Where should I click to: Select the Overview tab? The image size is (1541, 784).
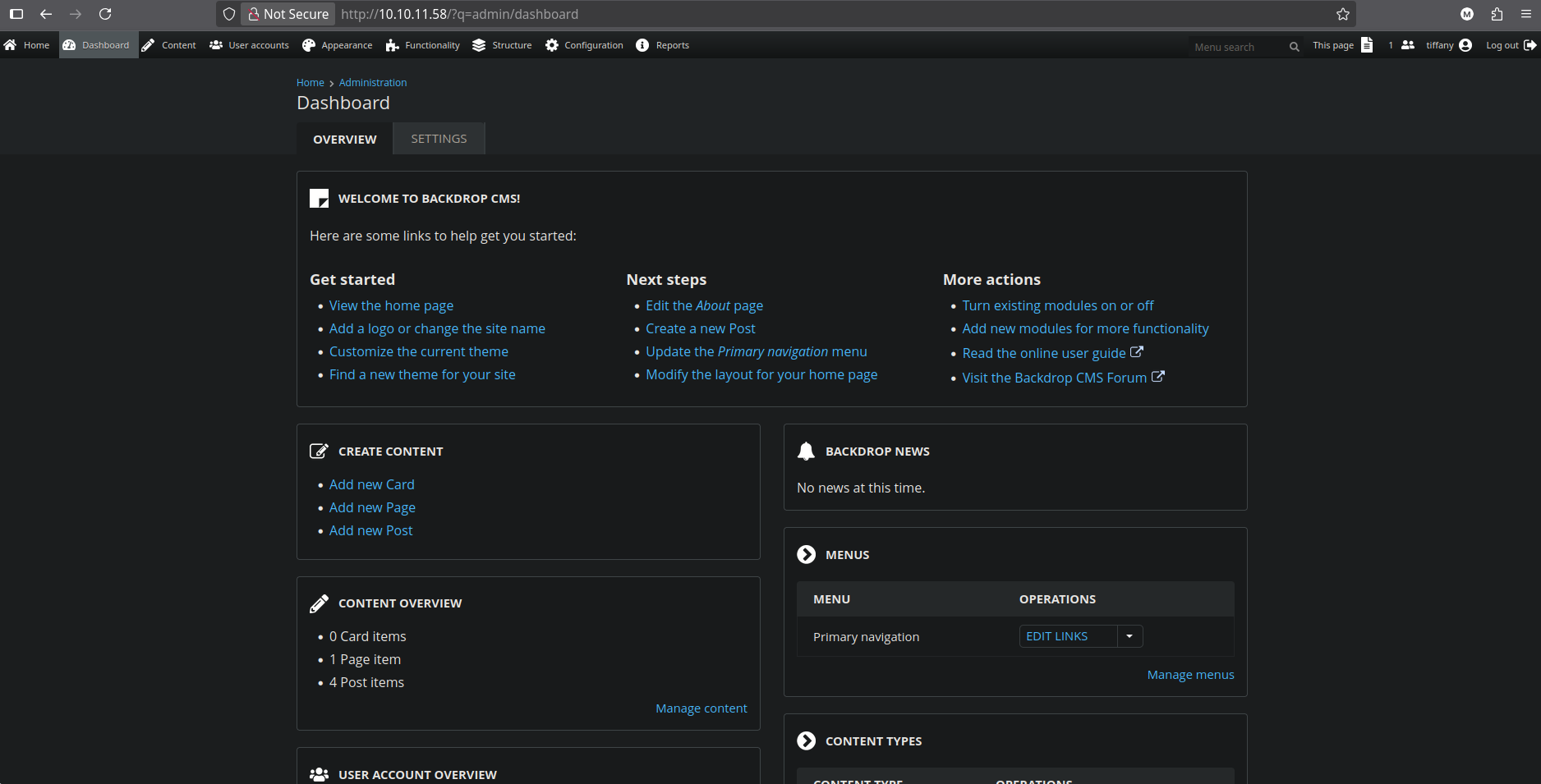coord(345,140)
